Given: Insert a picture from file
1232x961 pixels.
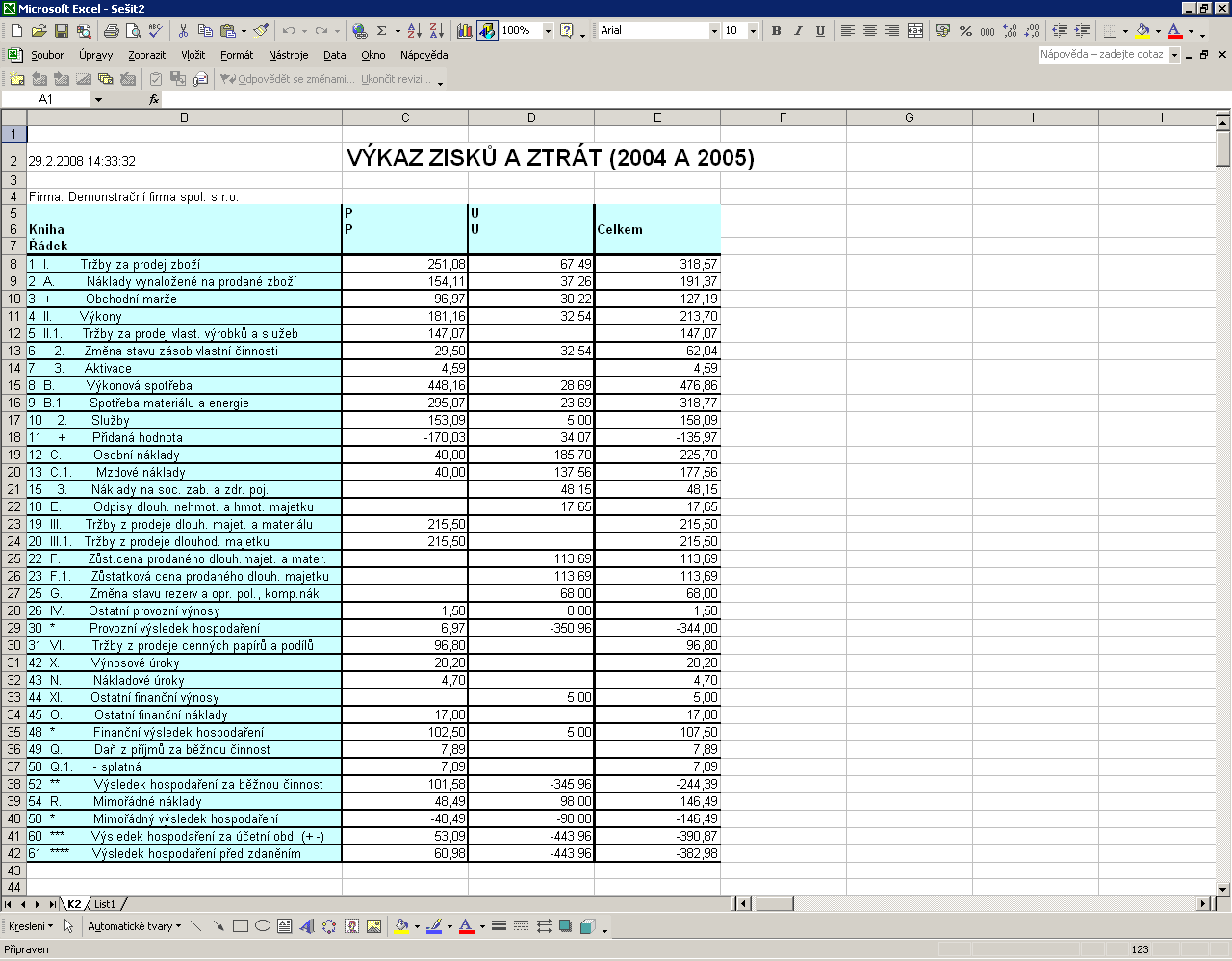Looking at the screenshot, I should tap(373, 926).
